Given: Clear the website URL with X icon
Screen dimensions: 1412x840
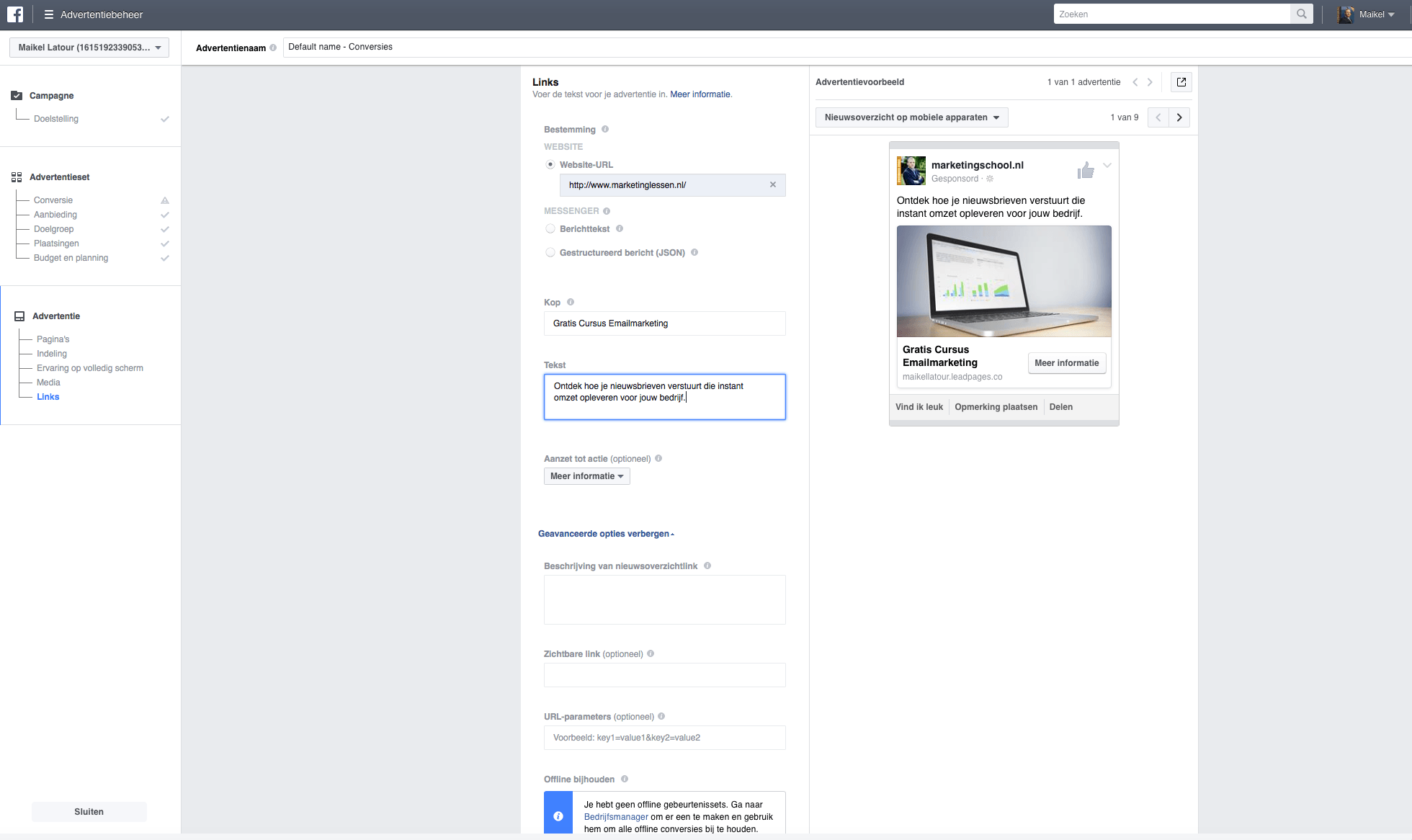Looking at the screenshot, I should pyautogui.click(x=773, y=185).
